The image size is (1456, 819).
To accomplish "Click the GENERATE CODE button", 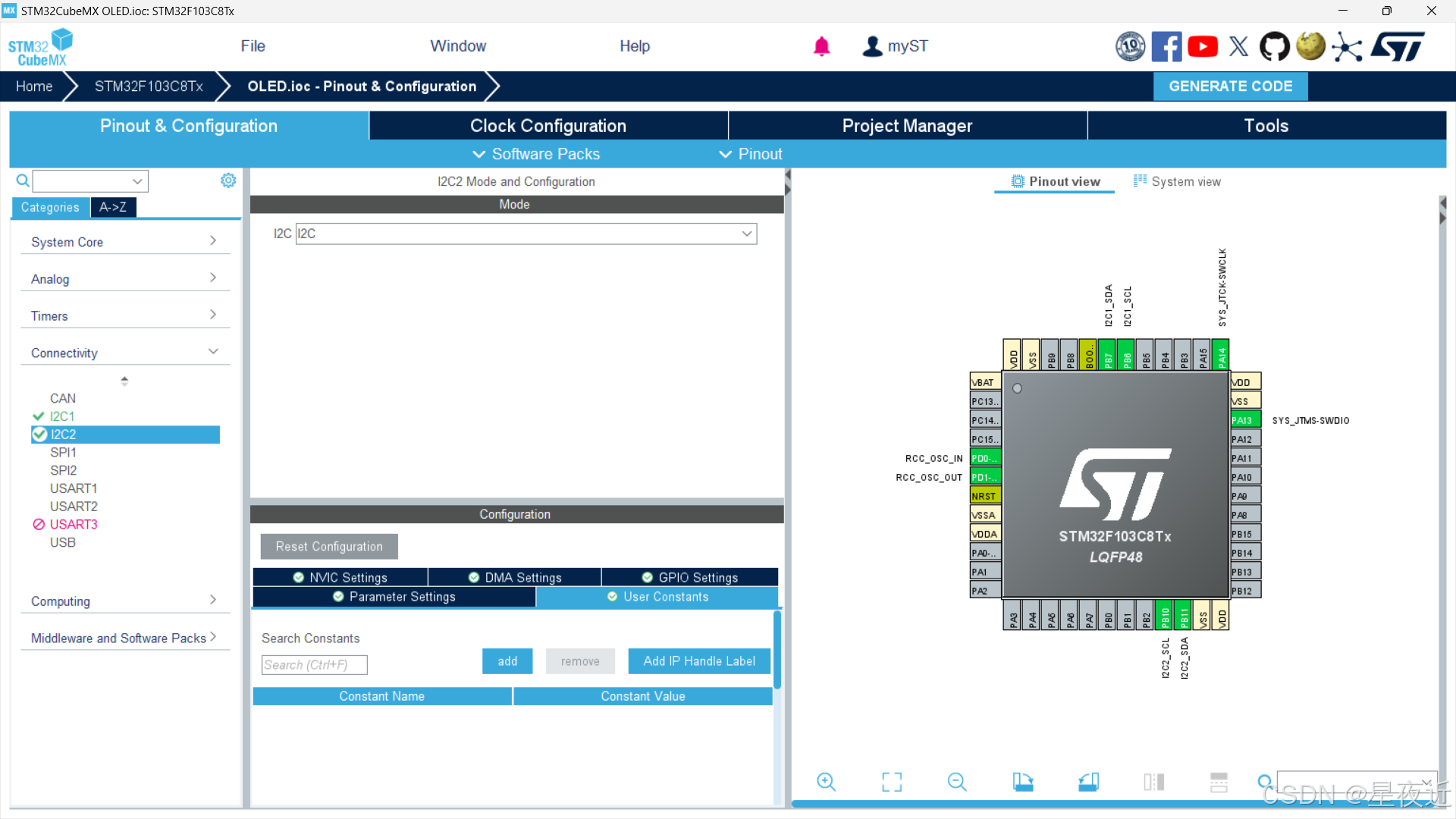I will 1230,86.
